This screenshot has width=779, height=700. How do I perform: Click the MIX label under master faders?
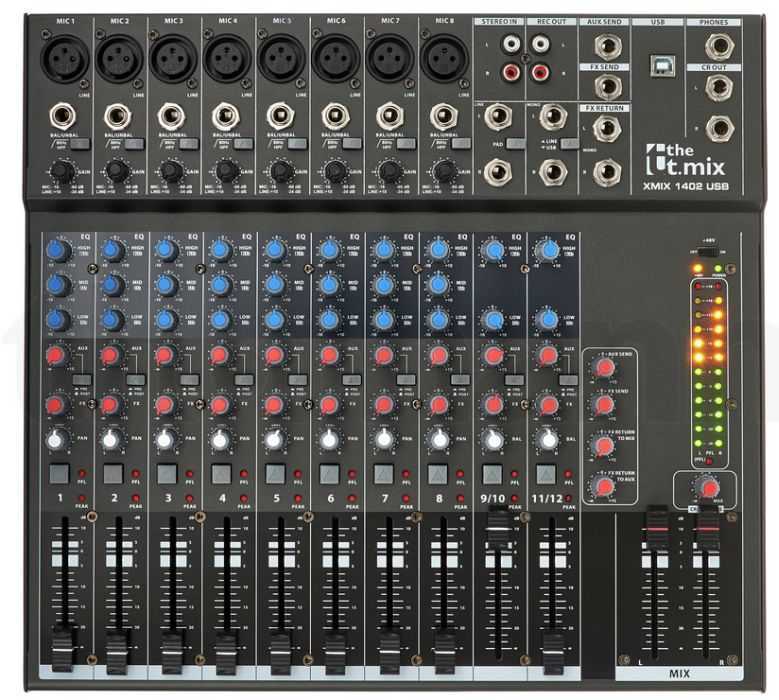679,674
